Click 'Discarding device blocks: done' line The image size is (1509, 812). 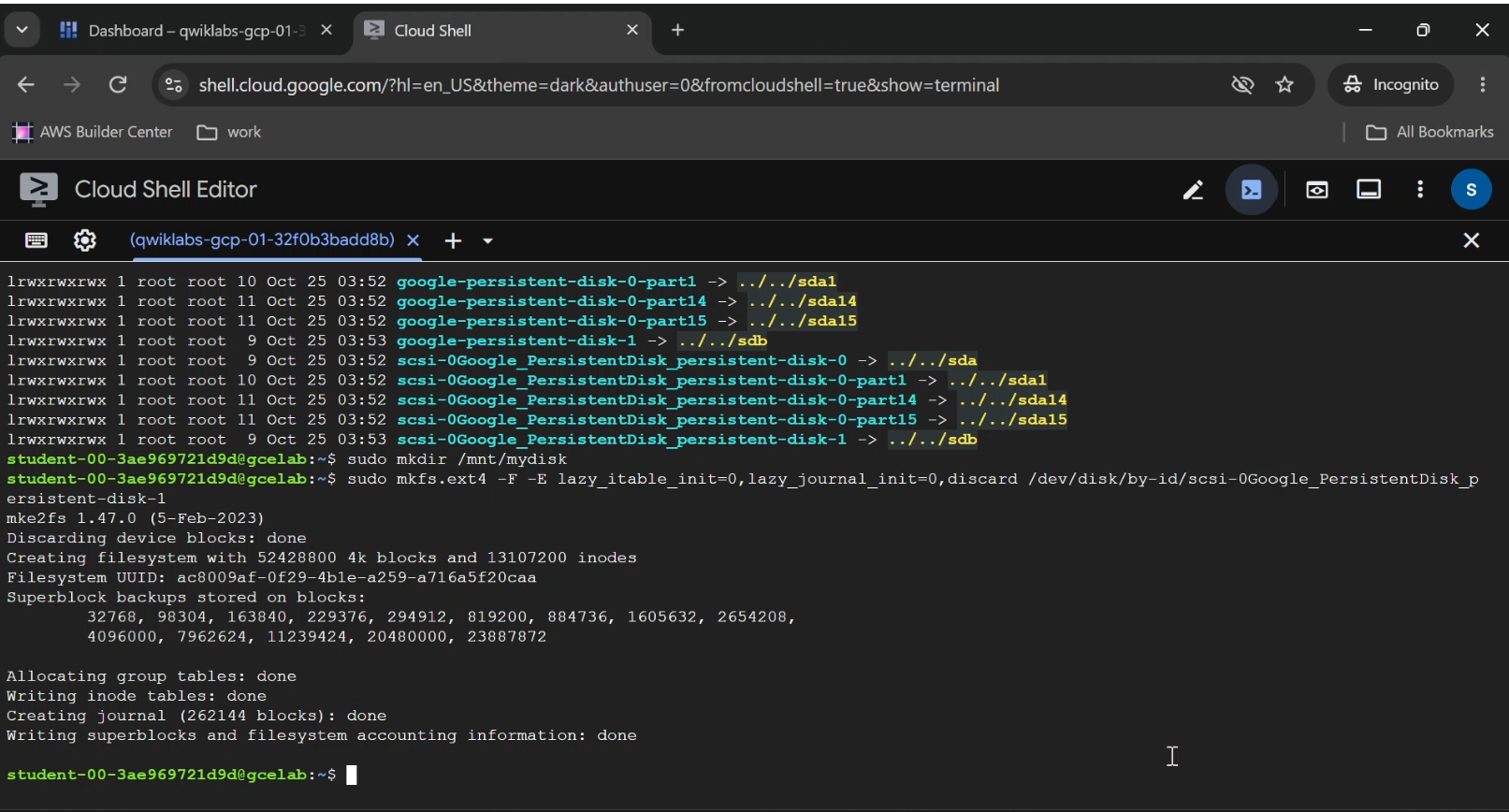[x=156, y=538]
